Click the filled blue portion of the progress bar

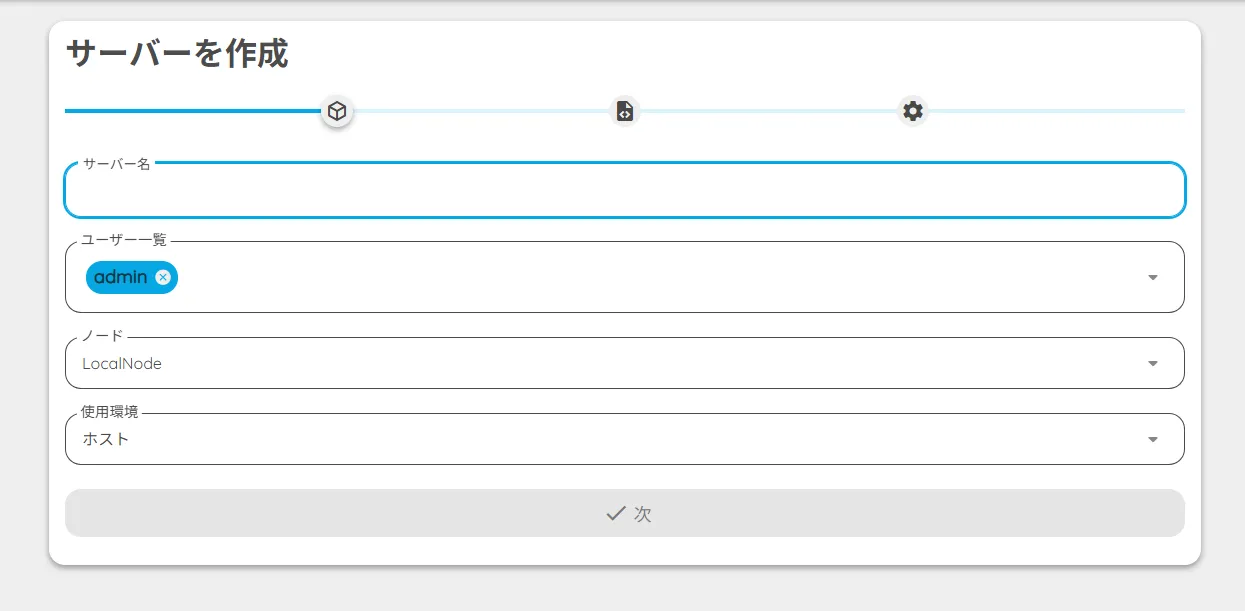(190, 111)
